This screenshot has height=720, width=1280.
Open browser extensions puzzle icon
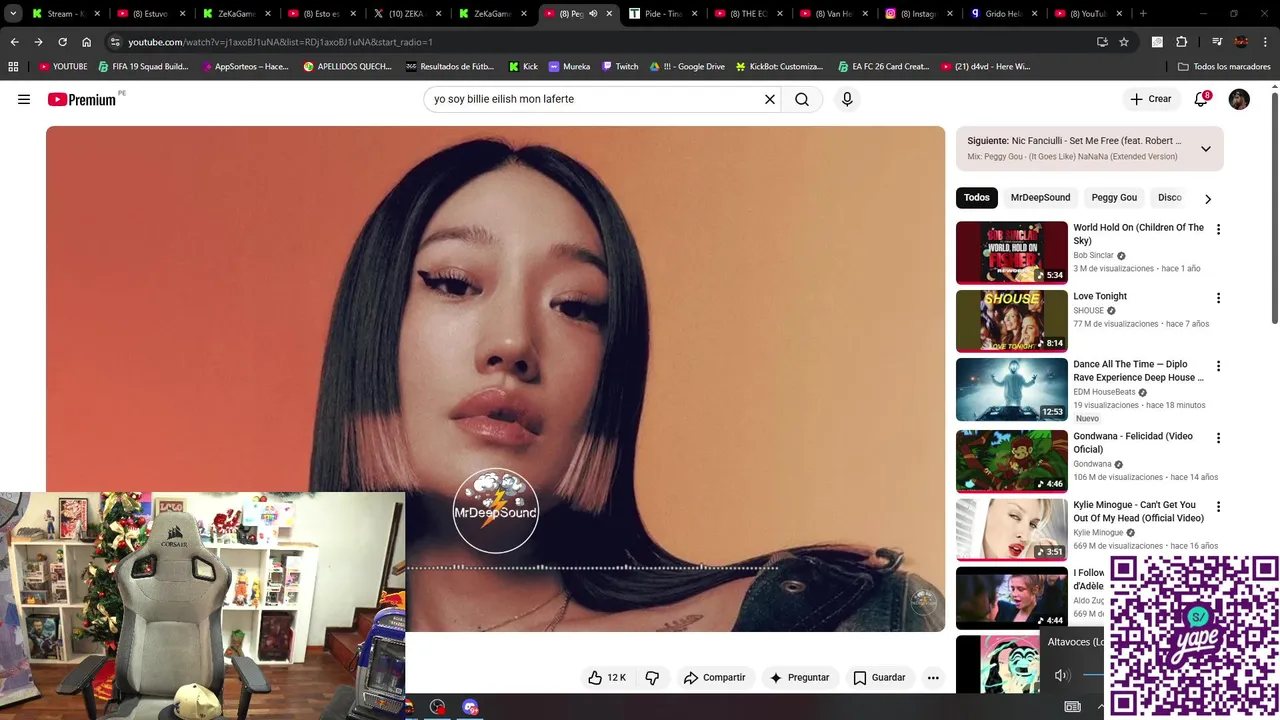1182,42
